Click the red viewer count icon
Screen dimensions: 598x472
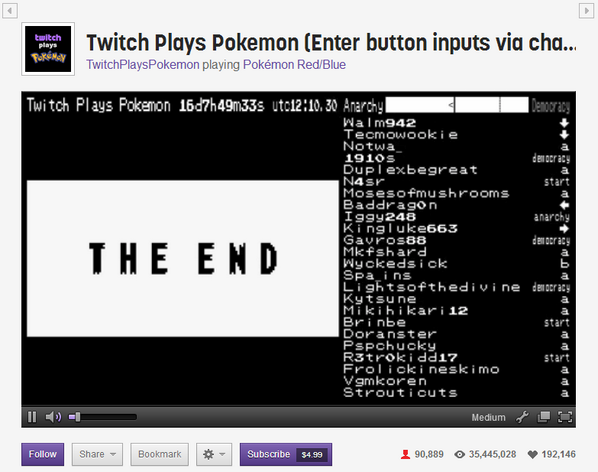pyautogui.click(x=405, y=454)
